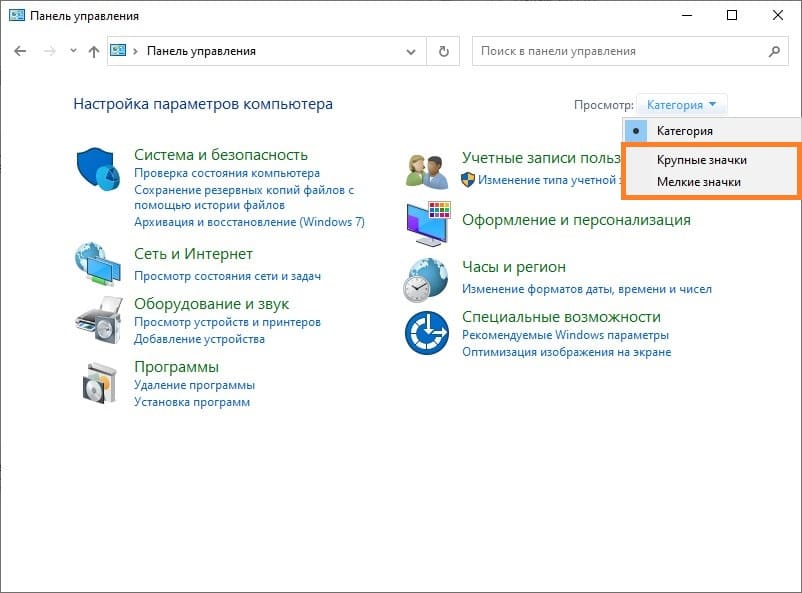Click Панель управления breadcrumb in address bar
Viewport: 802px width, 593px height.
(201, 51)
